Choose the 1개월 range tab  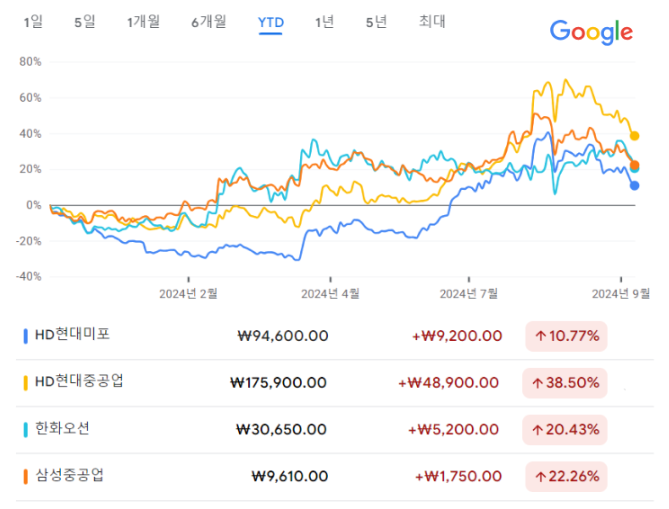[x=143, y=22]
